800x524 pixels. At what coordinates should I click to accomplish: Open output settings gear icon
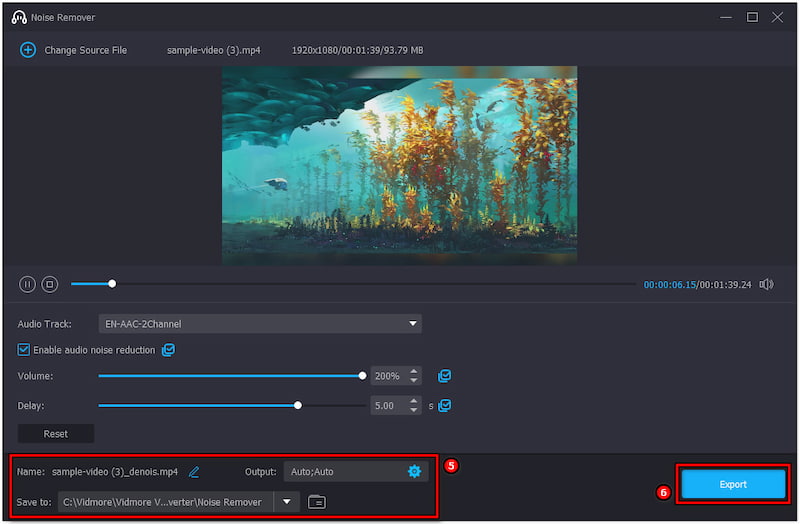[x=414, y=472]
